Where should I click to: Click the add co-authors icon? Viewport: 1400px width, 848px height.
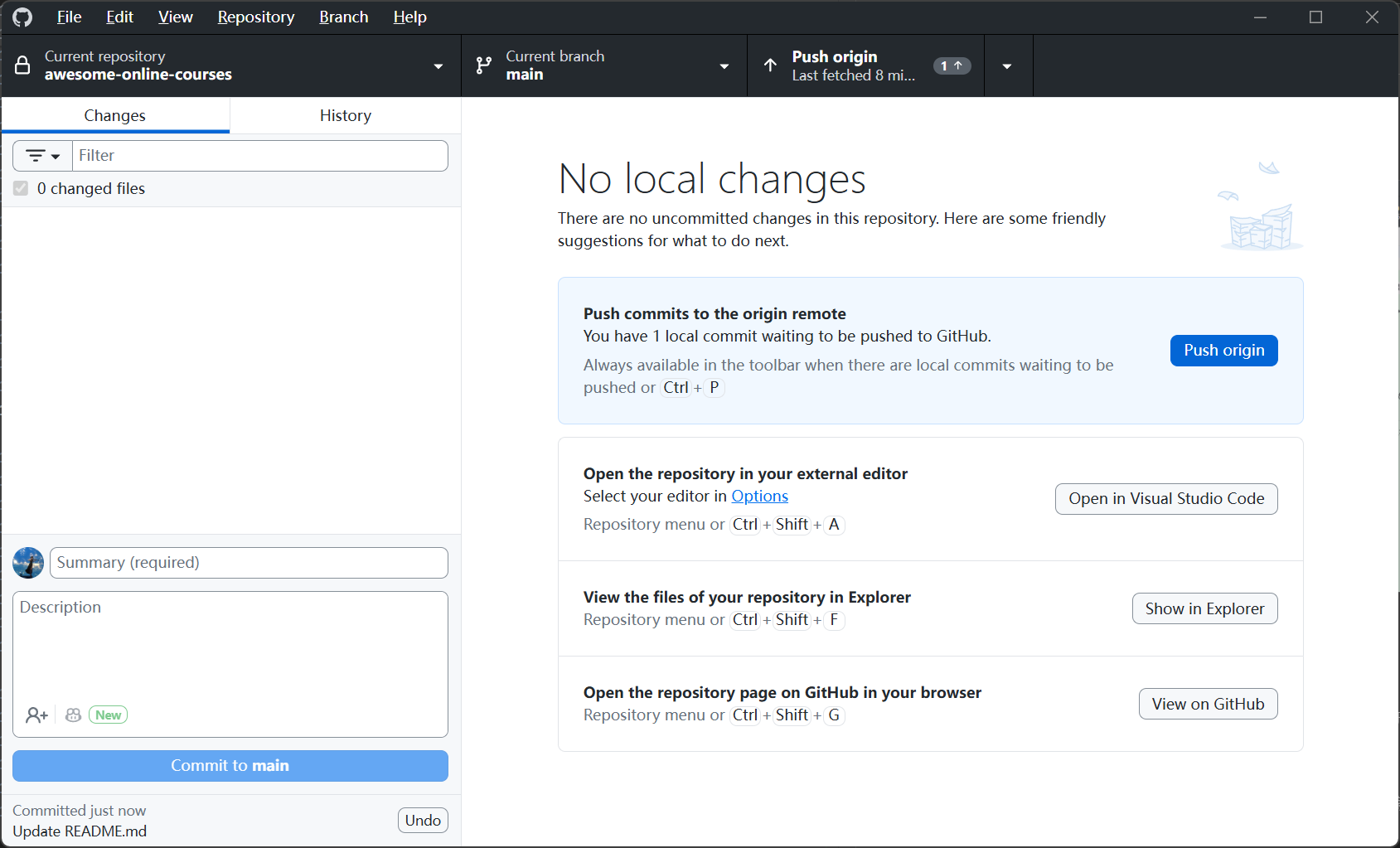tap(36, 715)
